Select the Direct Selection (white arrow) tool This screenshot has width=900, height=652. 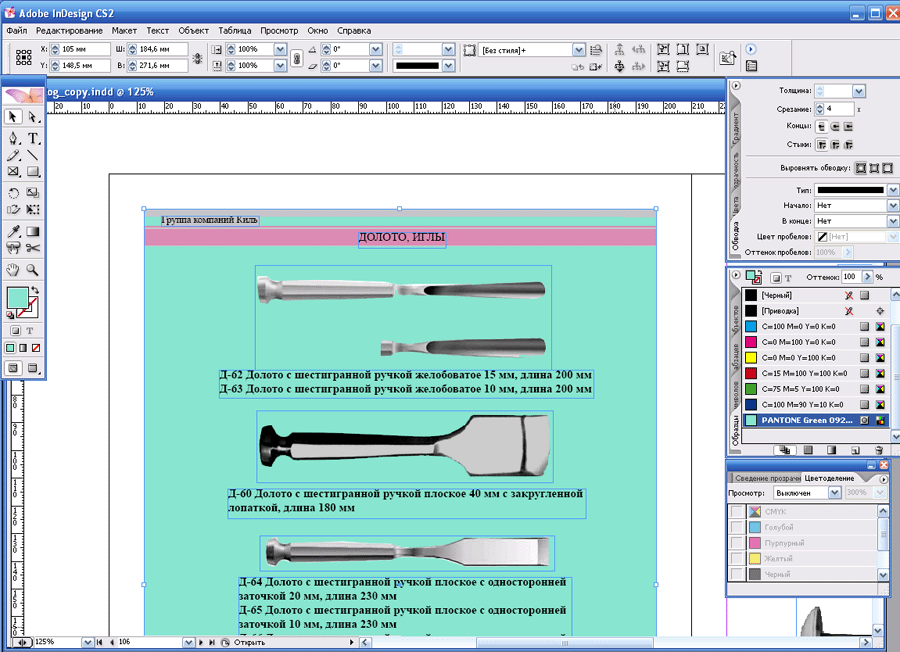33,117
